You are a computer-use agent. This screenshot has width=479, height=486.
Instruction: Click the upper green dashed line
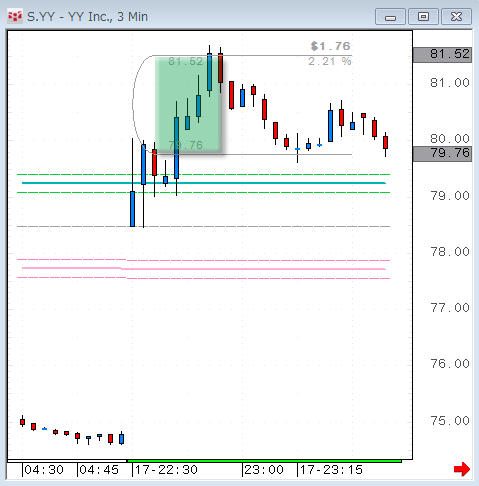coord(203,174)
